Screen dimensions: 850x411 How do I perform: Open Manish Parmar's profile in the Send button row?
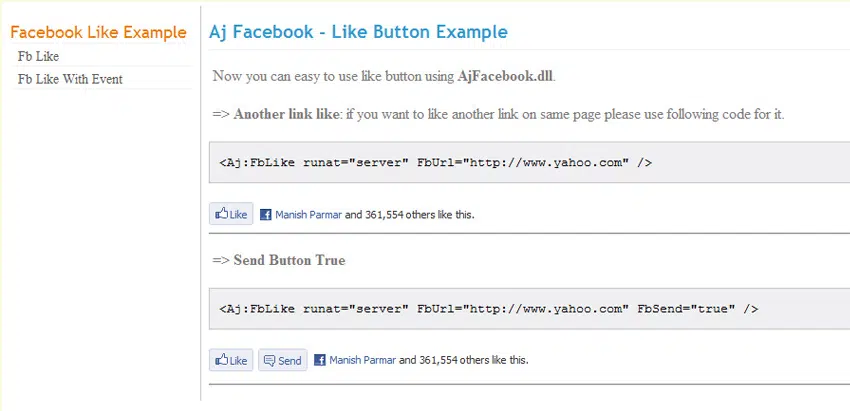pos(362,360)
